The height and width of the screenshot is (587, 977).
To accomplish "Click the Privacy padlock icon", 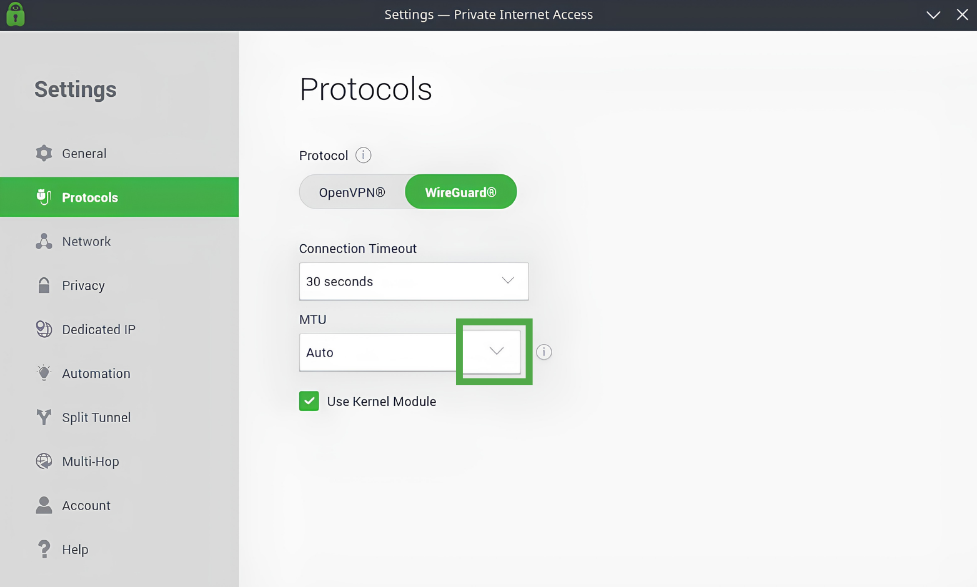I will click(x=44, y=285).
